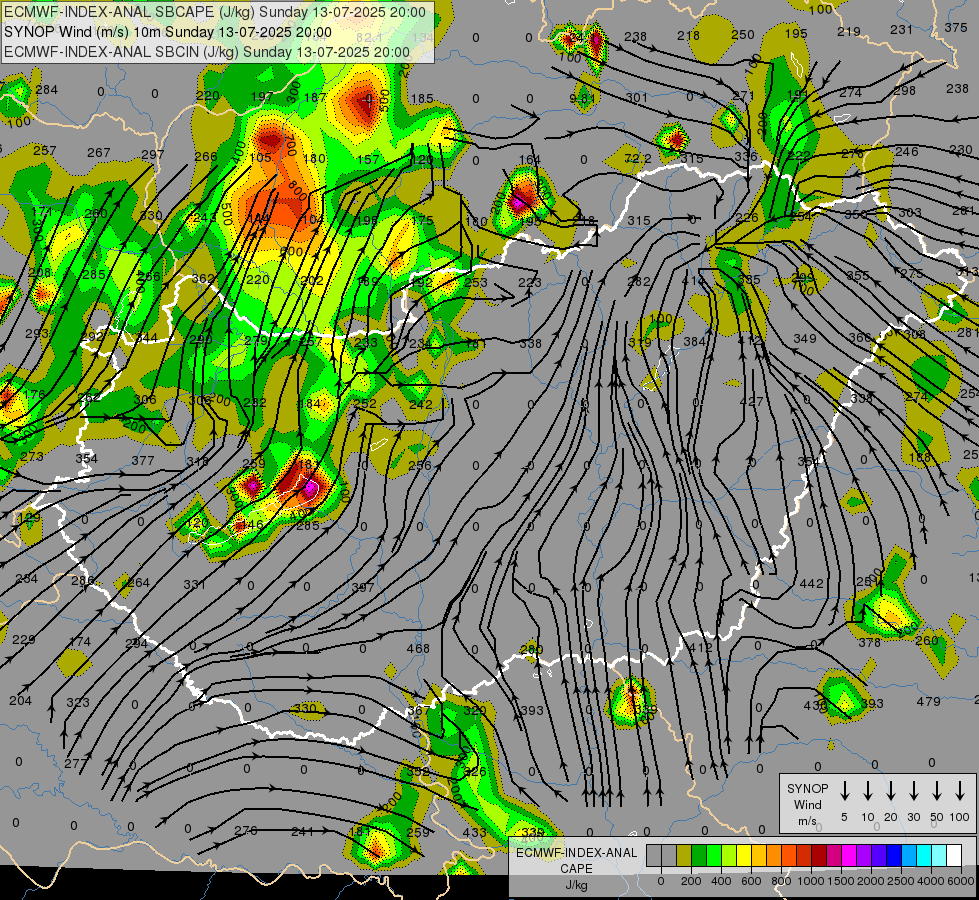Select the white CAPE legend swatch
The image size is (979, 900).
[x=953, y=856]
